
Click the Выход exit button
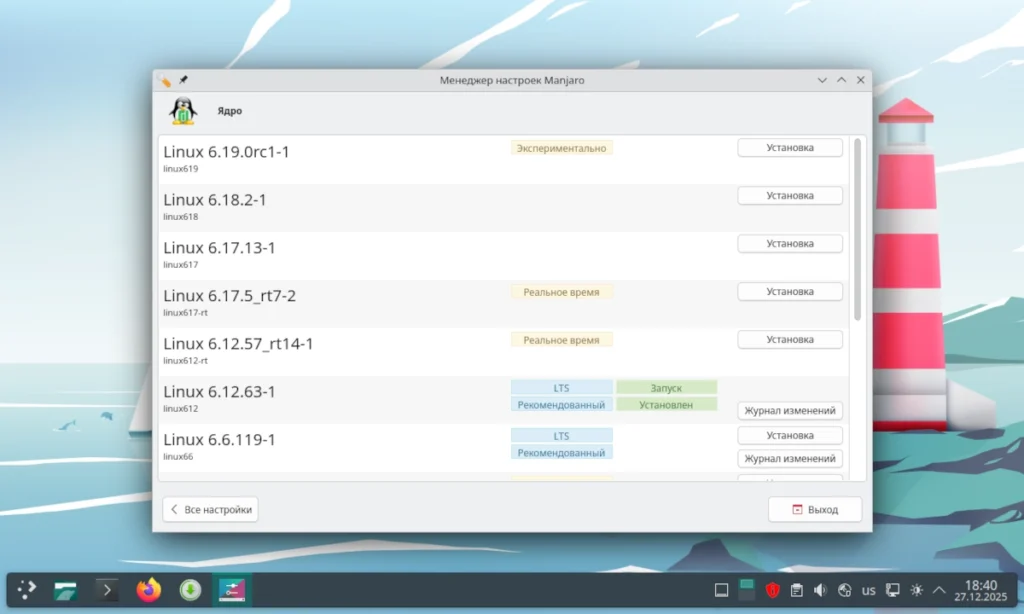815,509
